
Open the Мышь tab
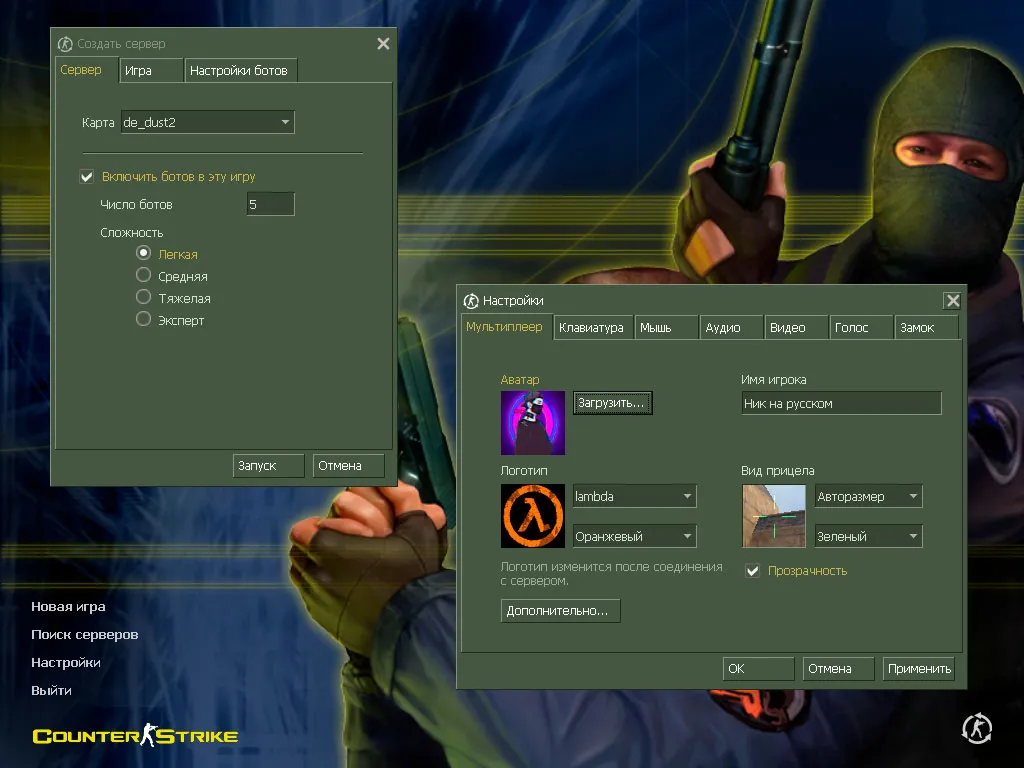coord(666,327)
